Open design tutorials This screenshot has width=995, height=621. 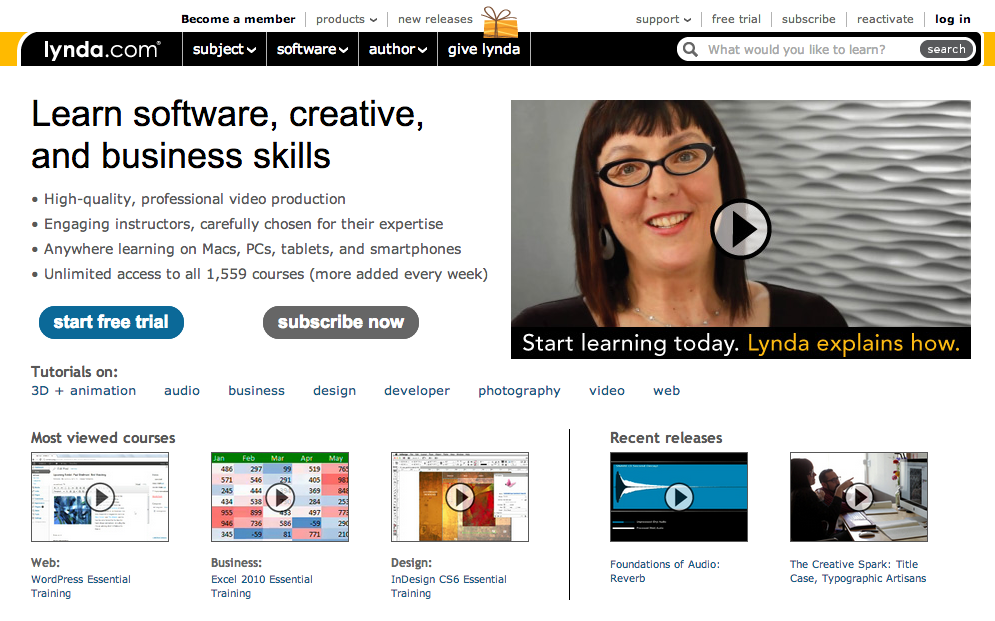click(334, 391)
